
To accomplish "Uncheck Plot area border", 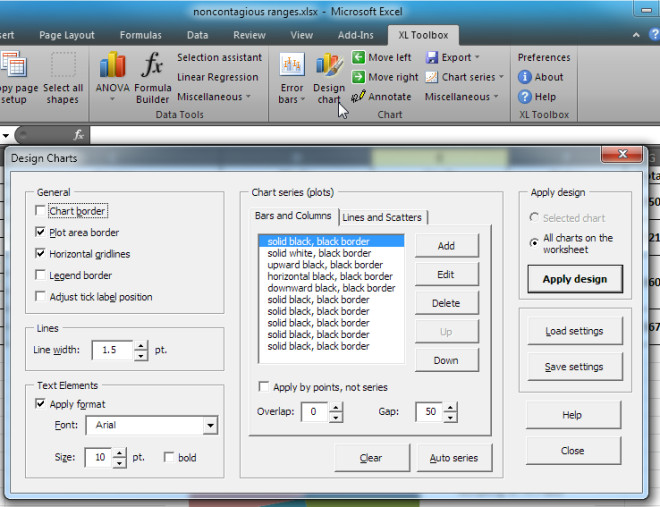I will [40, 232].
